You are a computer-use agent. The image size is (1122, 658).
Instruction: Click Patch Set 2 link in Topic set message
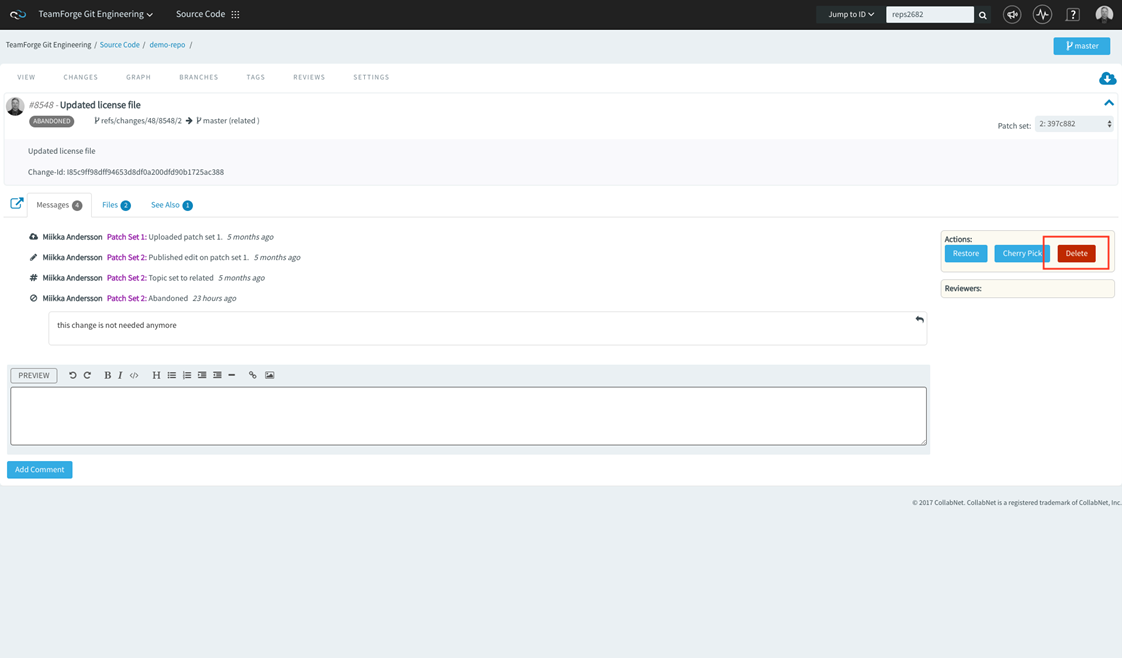click(127, 278)
